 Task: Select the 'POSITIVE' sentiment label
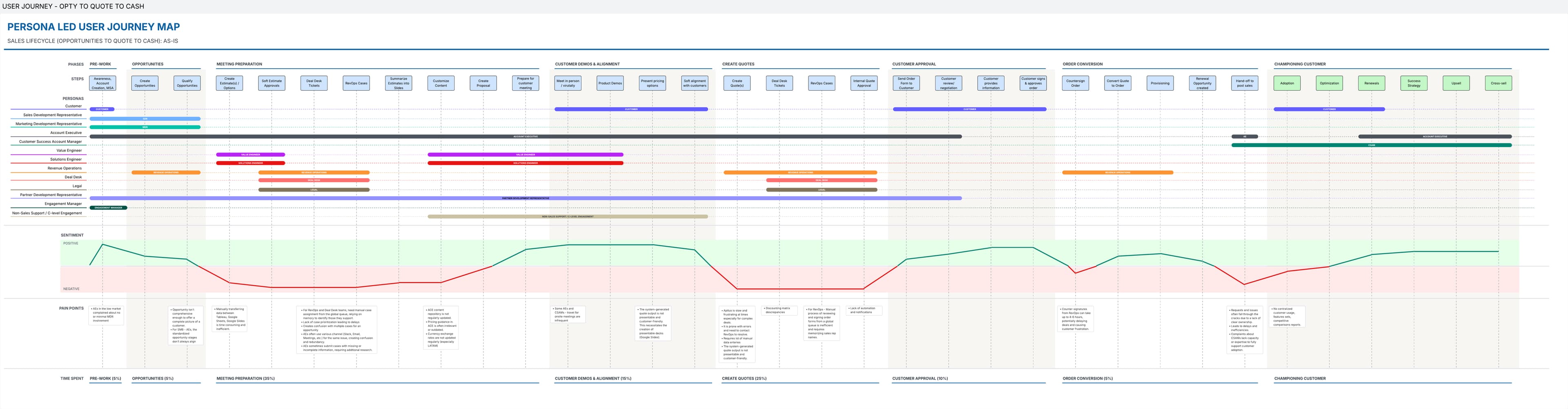click(71, 244)
